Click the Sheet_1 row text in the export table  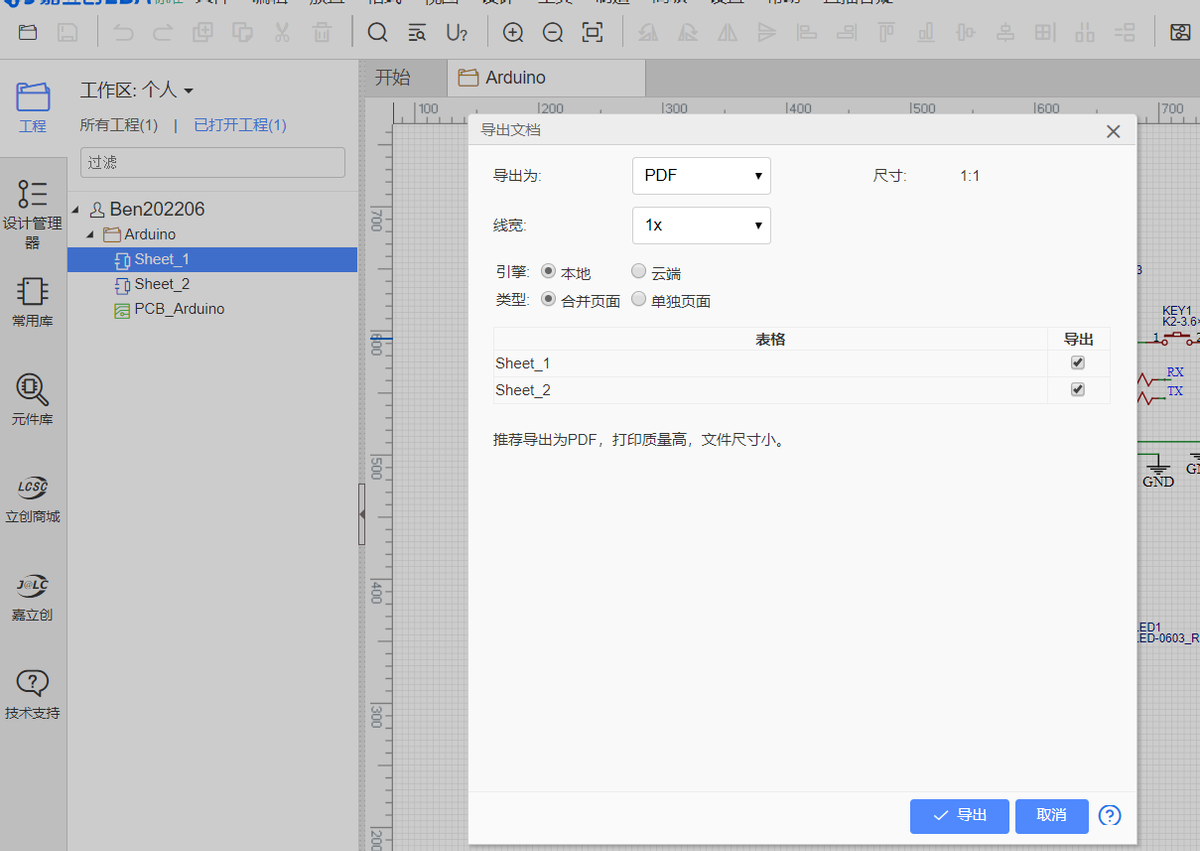tap(523, 363)
